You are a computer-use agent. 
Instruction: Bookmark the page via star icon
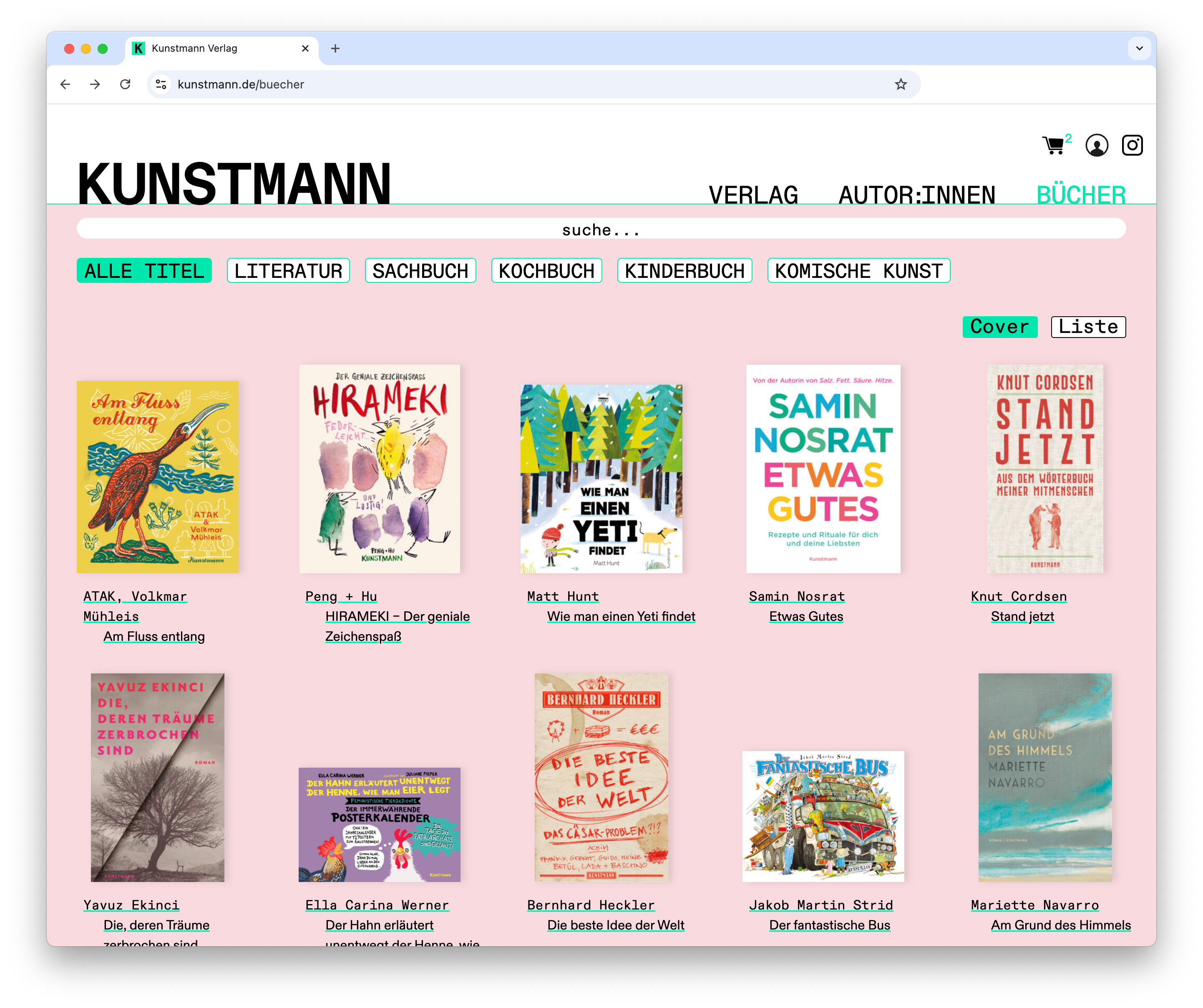click(x=901, y=84)
